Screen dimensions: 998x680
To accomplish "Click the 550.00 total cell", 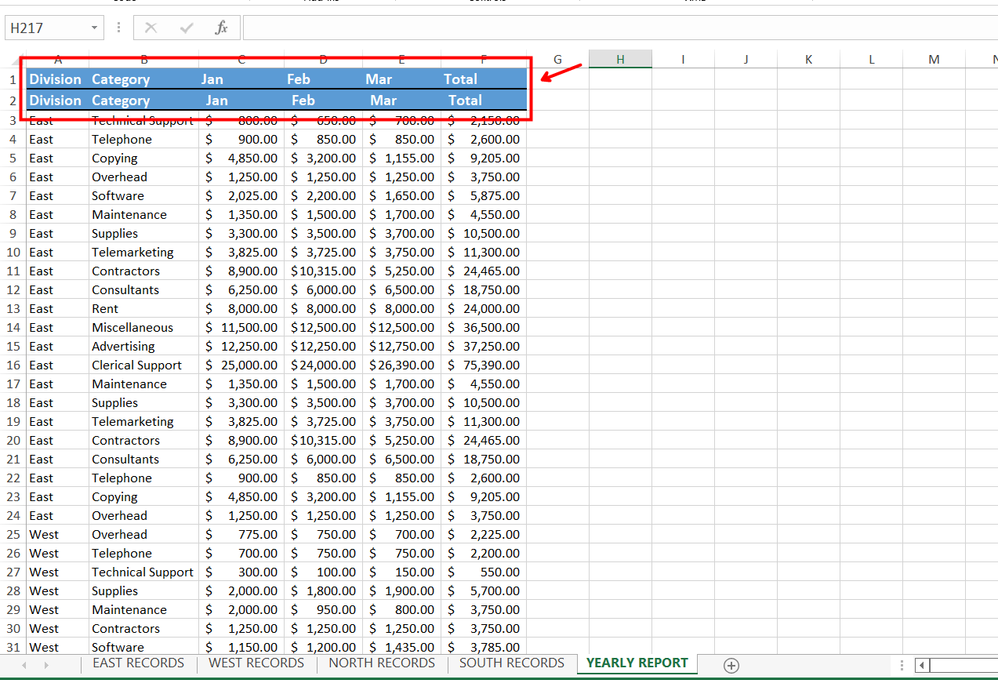I will coord(484,572).
